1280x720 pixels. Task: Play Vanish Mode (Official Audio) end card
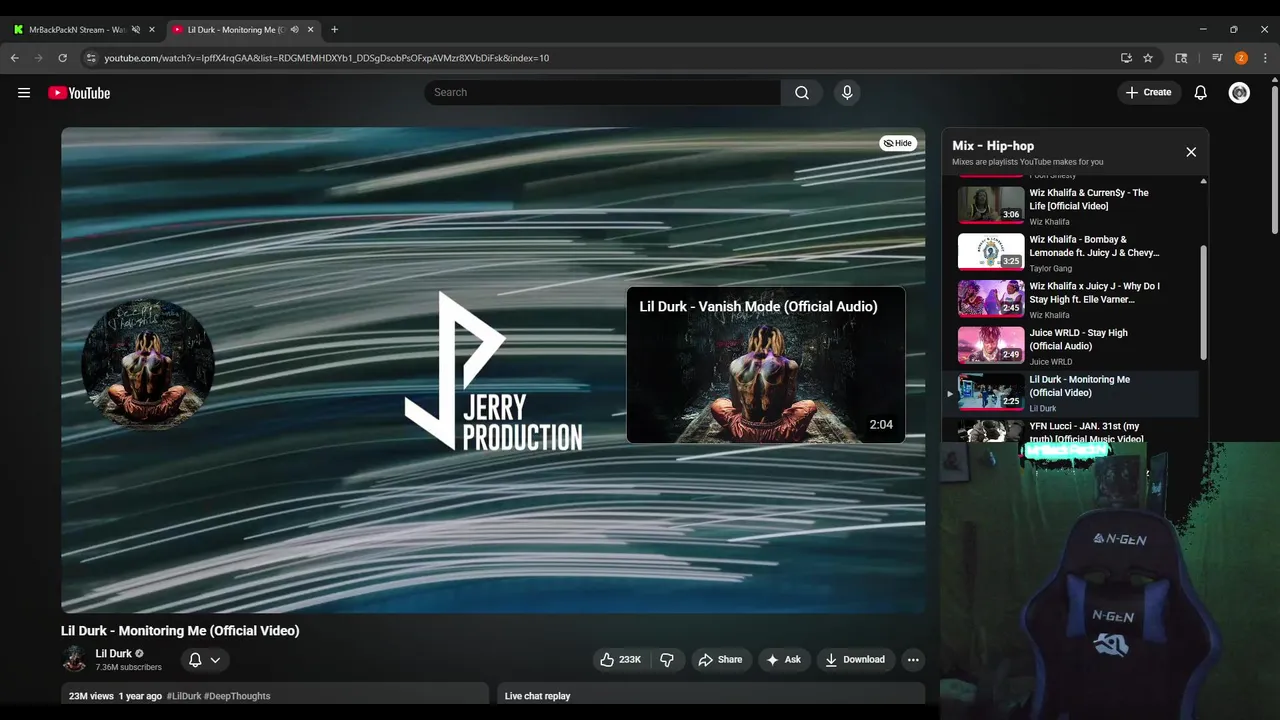click(766, 365)
